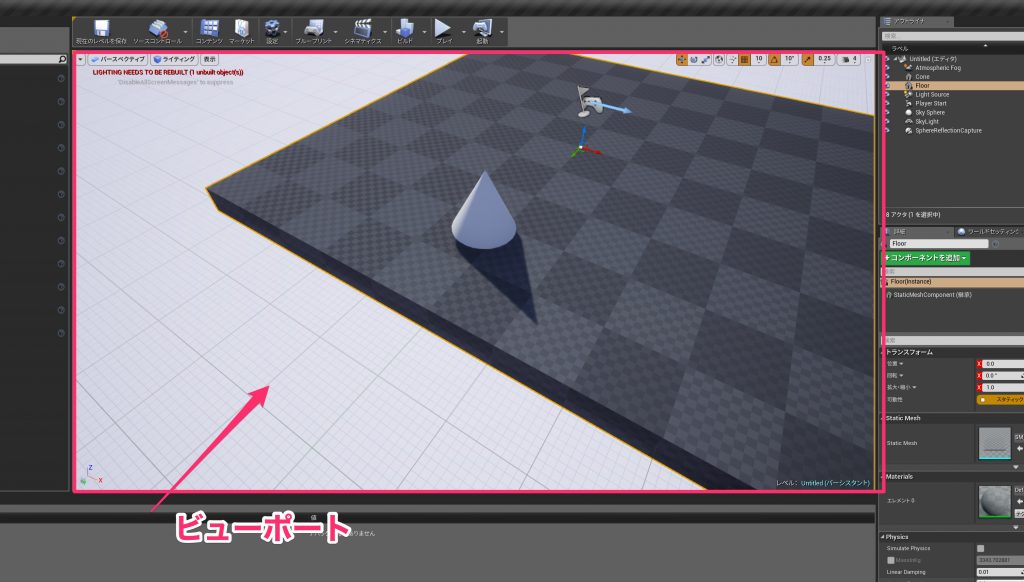This screenshot has width=1024, height=582.
Task: Toggle grid snapping in viewport toolbar
Action: point(742,60)
